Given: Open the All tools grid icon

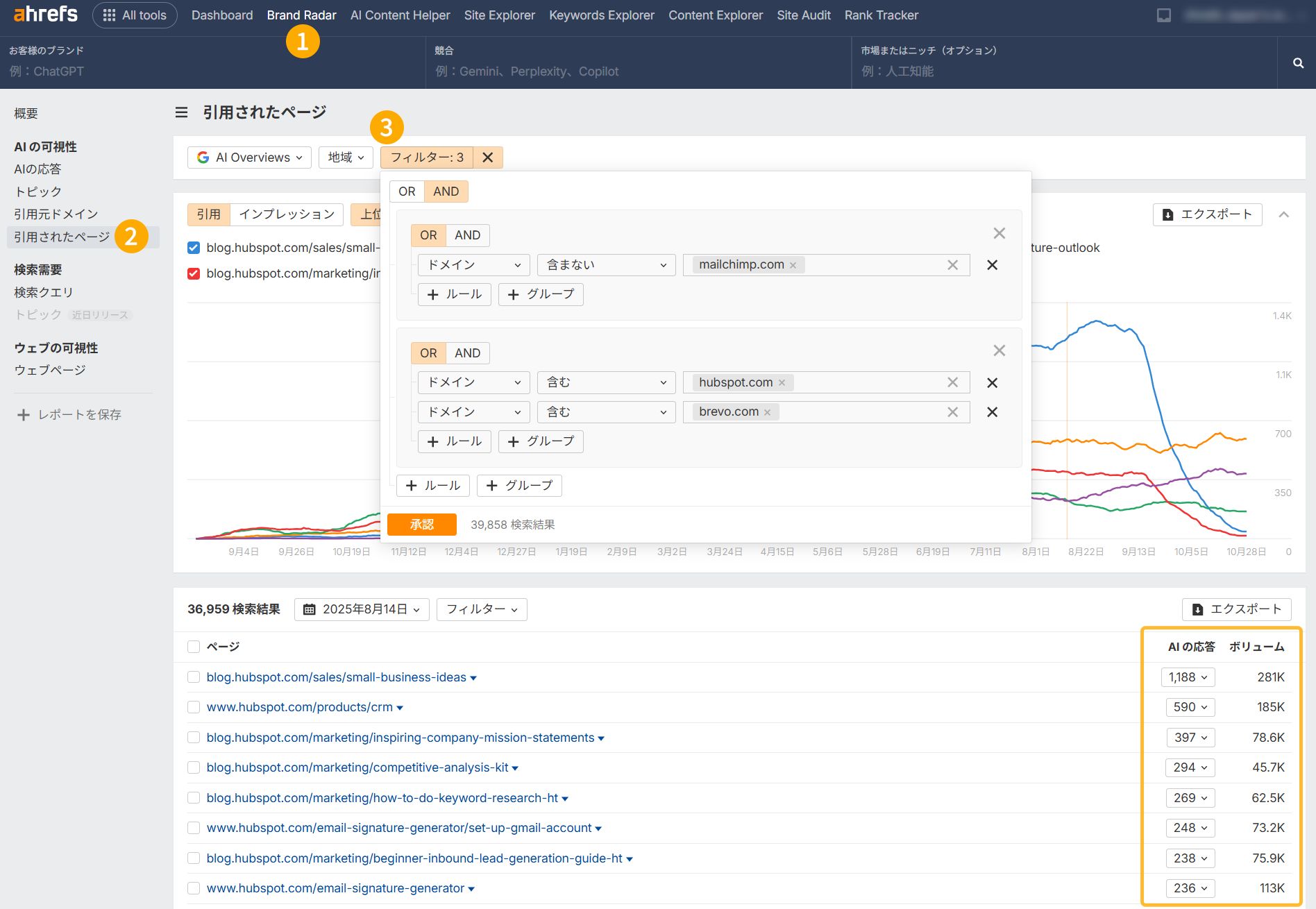Looking at the screenshot, I should pos(110,15).
